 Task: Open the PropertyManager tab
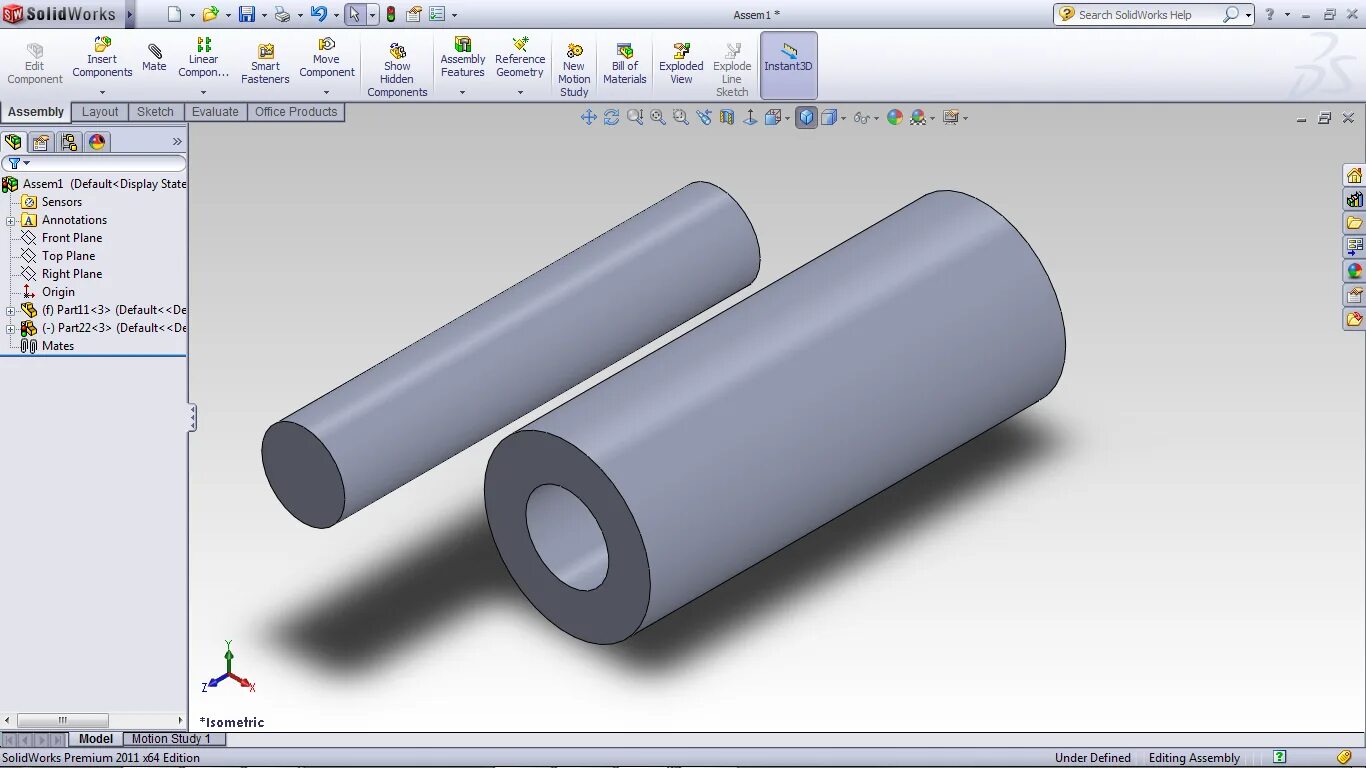pos(41,142)
